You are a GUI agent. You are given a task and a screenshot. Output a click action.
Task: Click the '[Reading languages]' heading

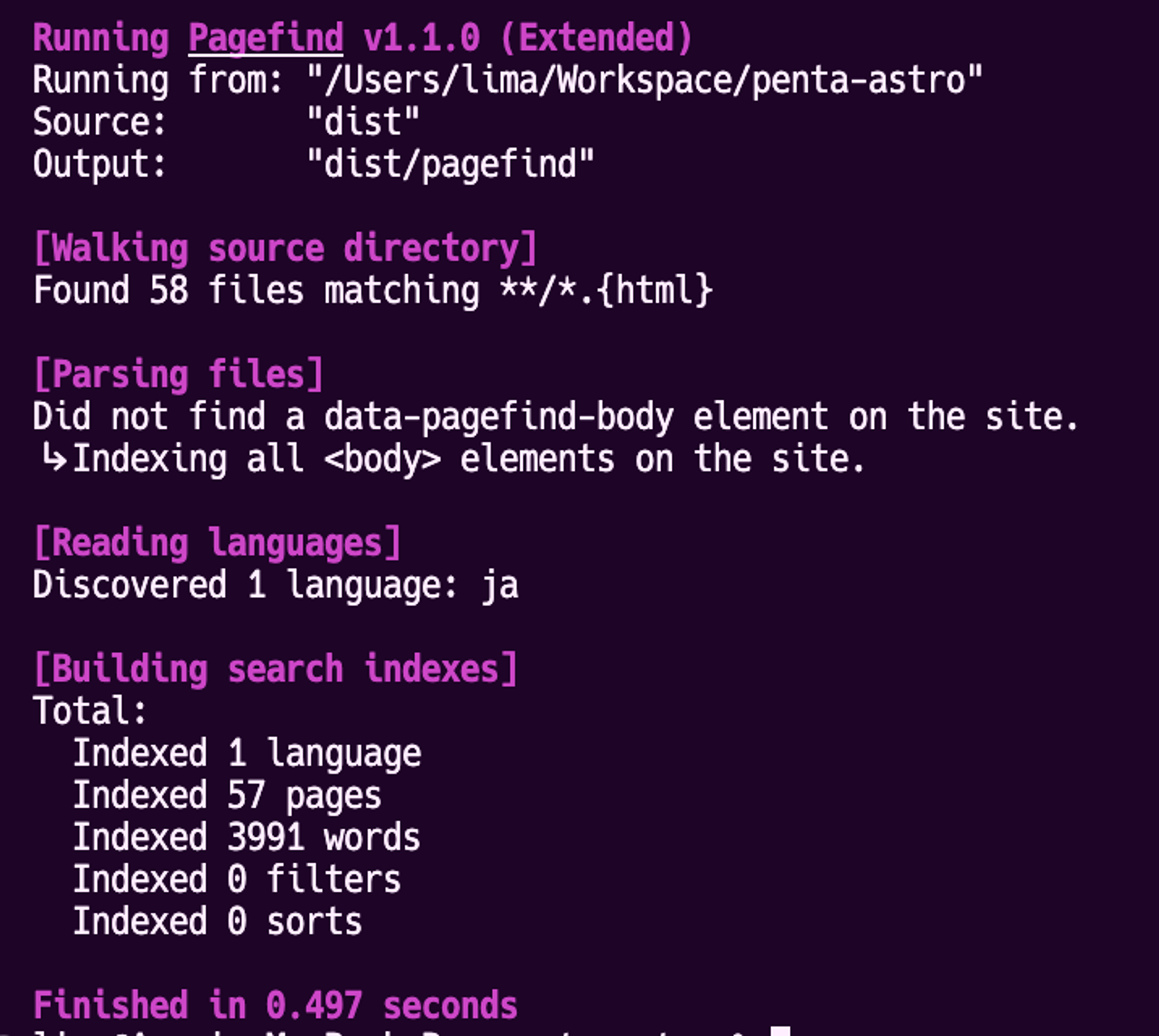pyautogui.click(x=217, y=543)
